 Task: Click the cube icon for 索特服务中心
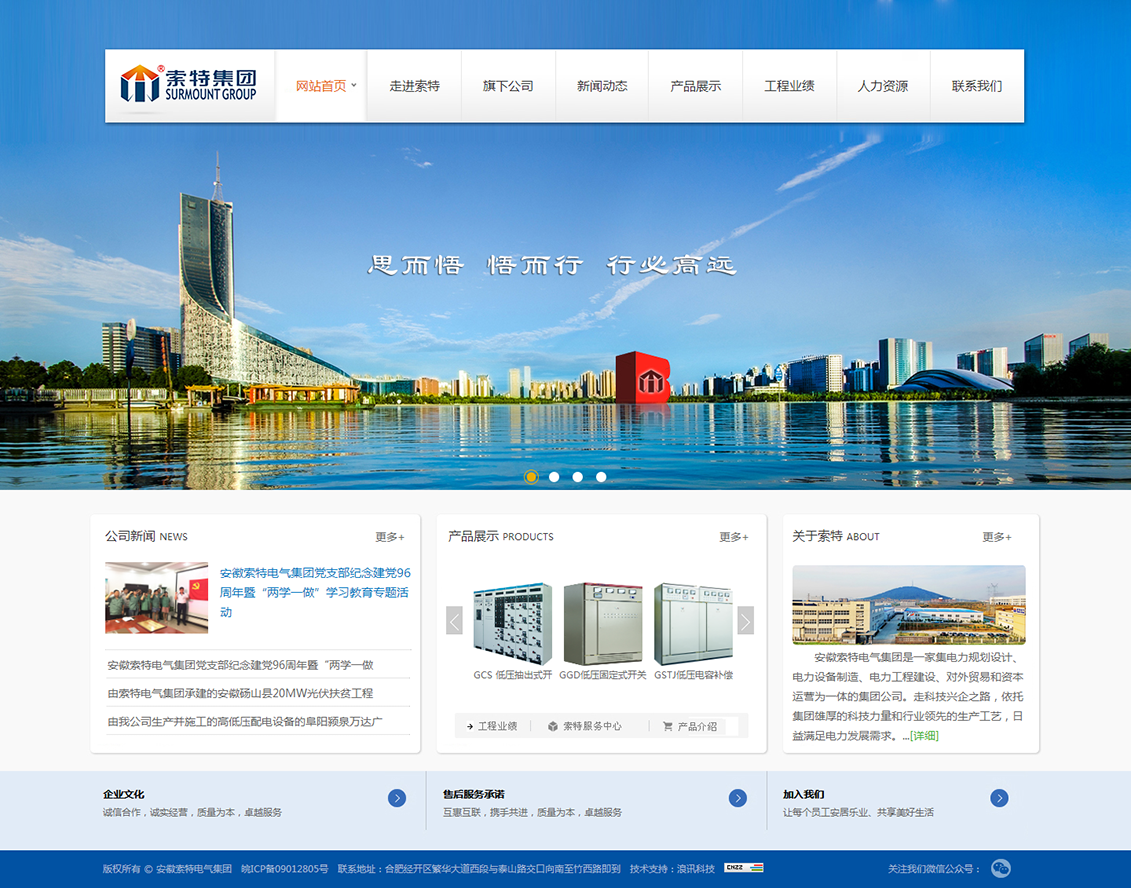pyautogui.click(x=552, y=726)
